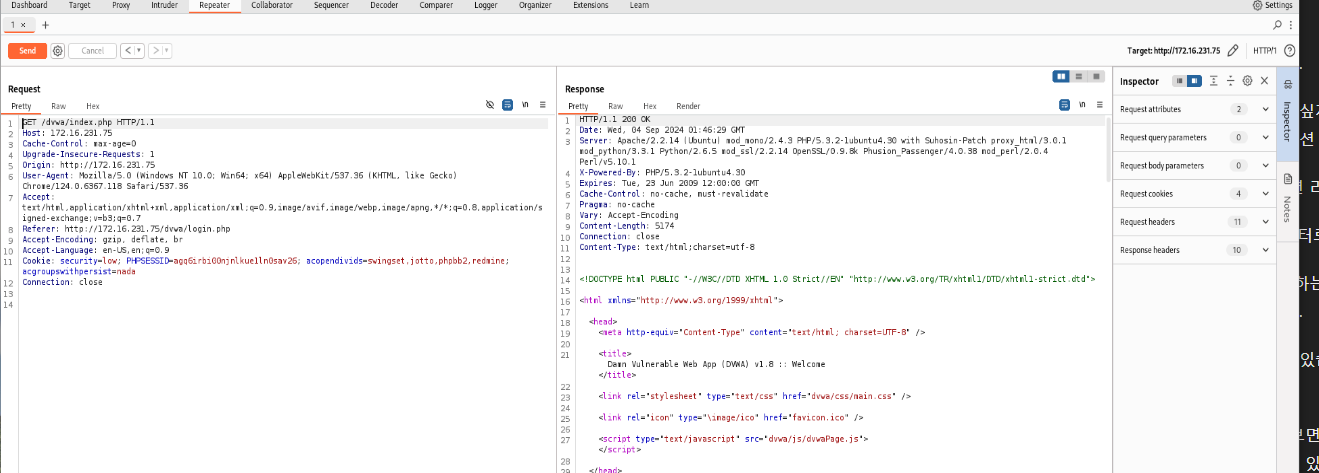The height and width of the screenshot is (473, 1319).
Task: Go forward to next request in history
Action: pyautogui.click(x=155, y=51)
